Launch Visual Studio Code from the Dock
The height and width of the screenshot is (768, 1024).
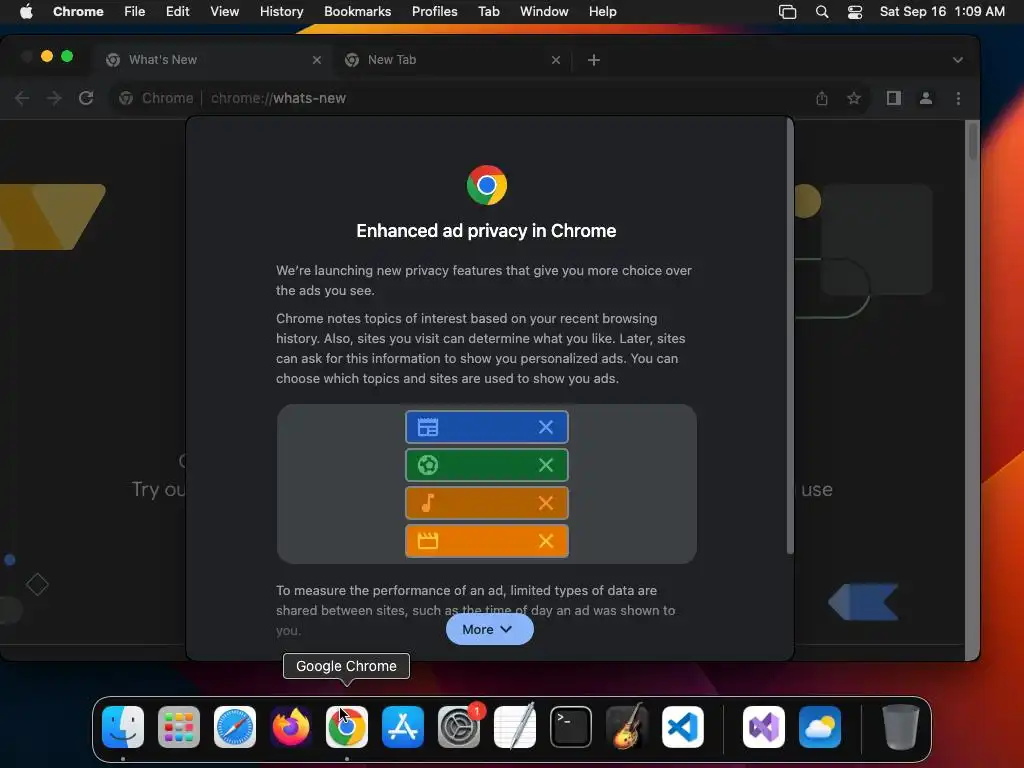coord(682,726)
